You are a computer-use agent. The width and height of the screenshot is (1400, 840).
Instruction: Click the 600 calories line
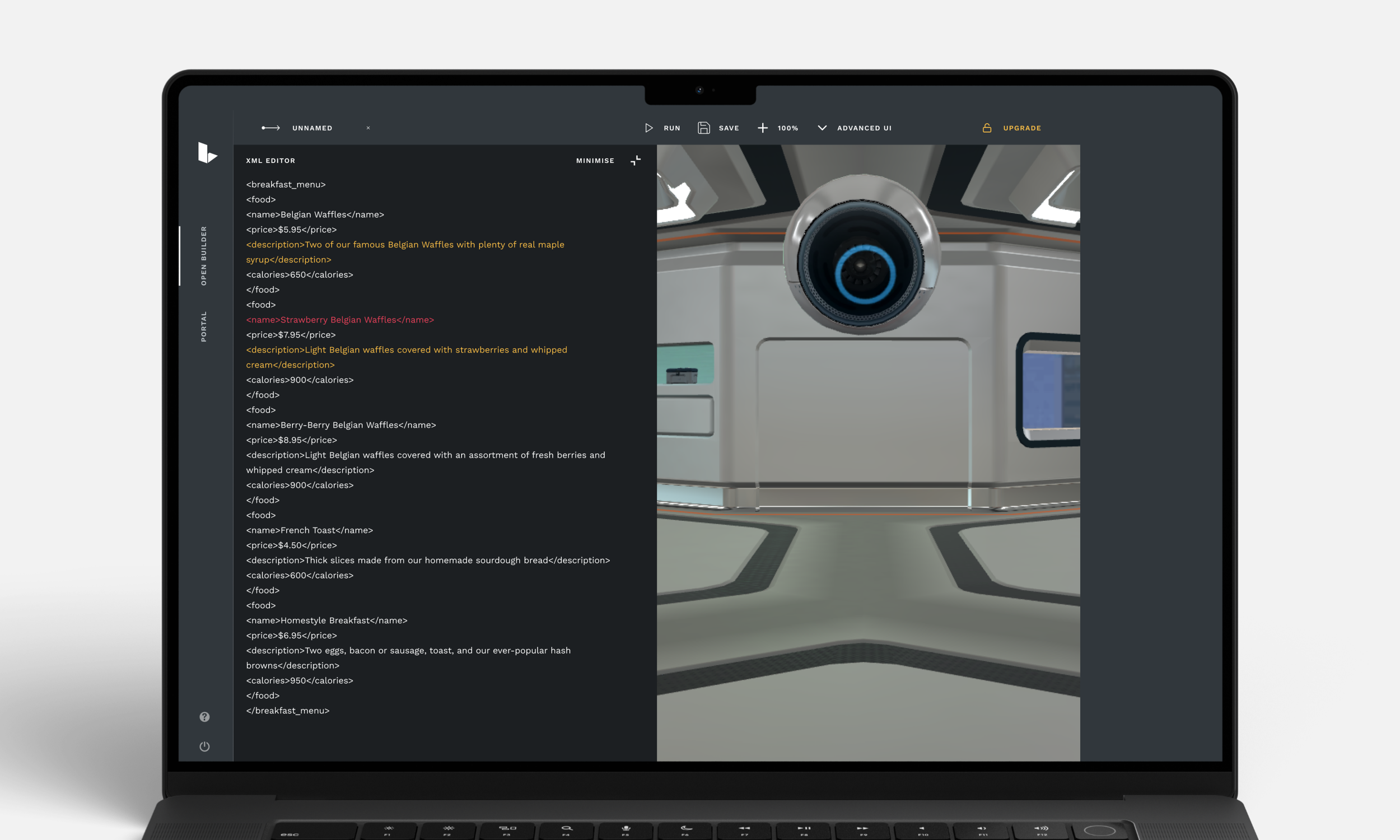click(300, 576)
